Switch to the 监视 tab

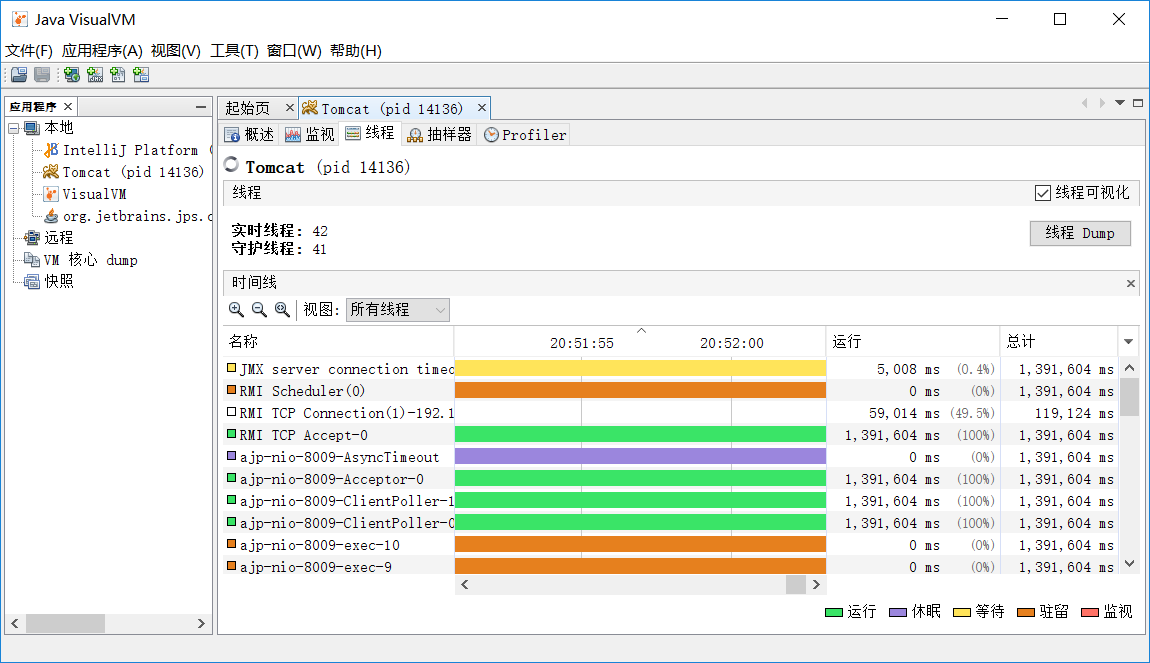point(310,135)
